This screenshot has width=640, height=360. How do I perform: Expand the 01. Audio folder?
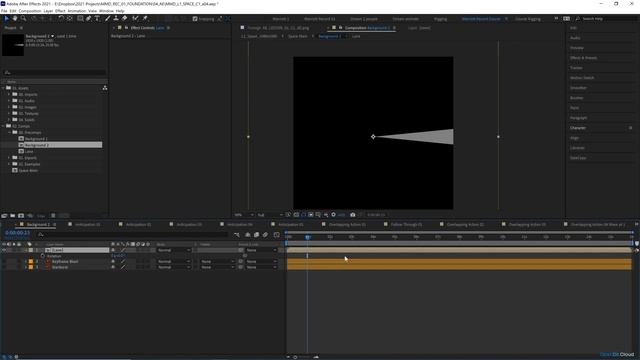9,100
